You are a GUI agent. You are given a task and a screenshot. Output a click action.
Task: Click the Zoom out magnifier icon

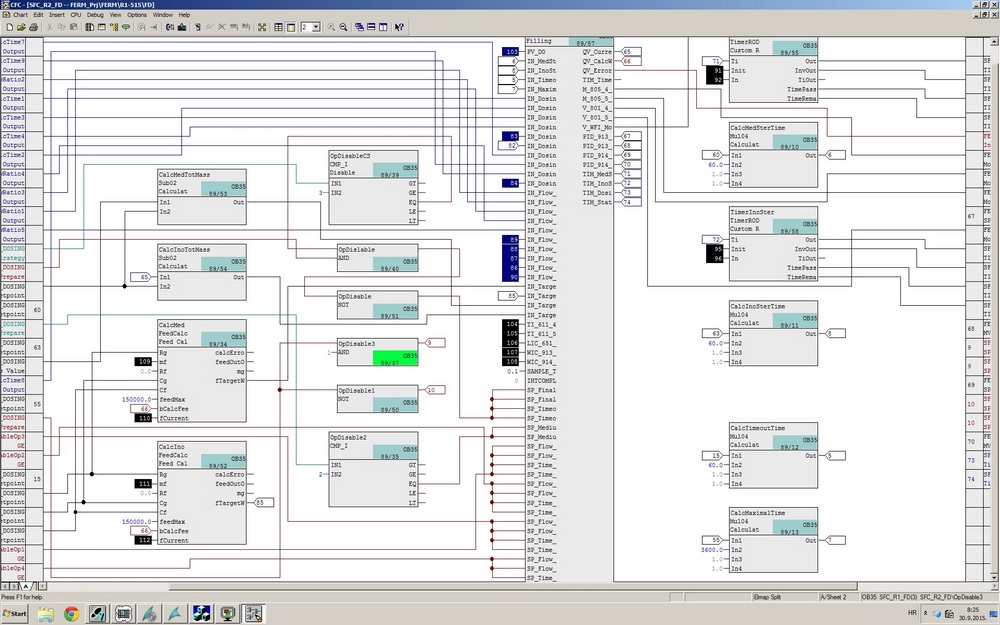point(343,27)
